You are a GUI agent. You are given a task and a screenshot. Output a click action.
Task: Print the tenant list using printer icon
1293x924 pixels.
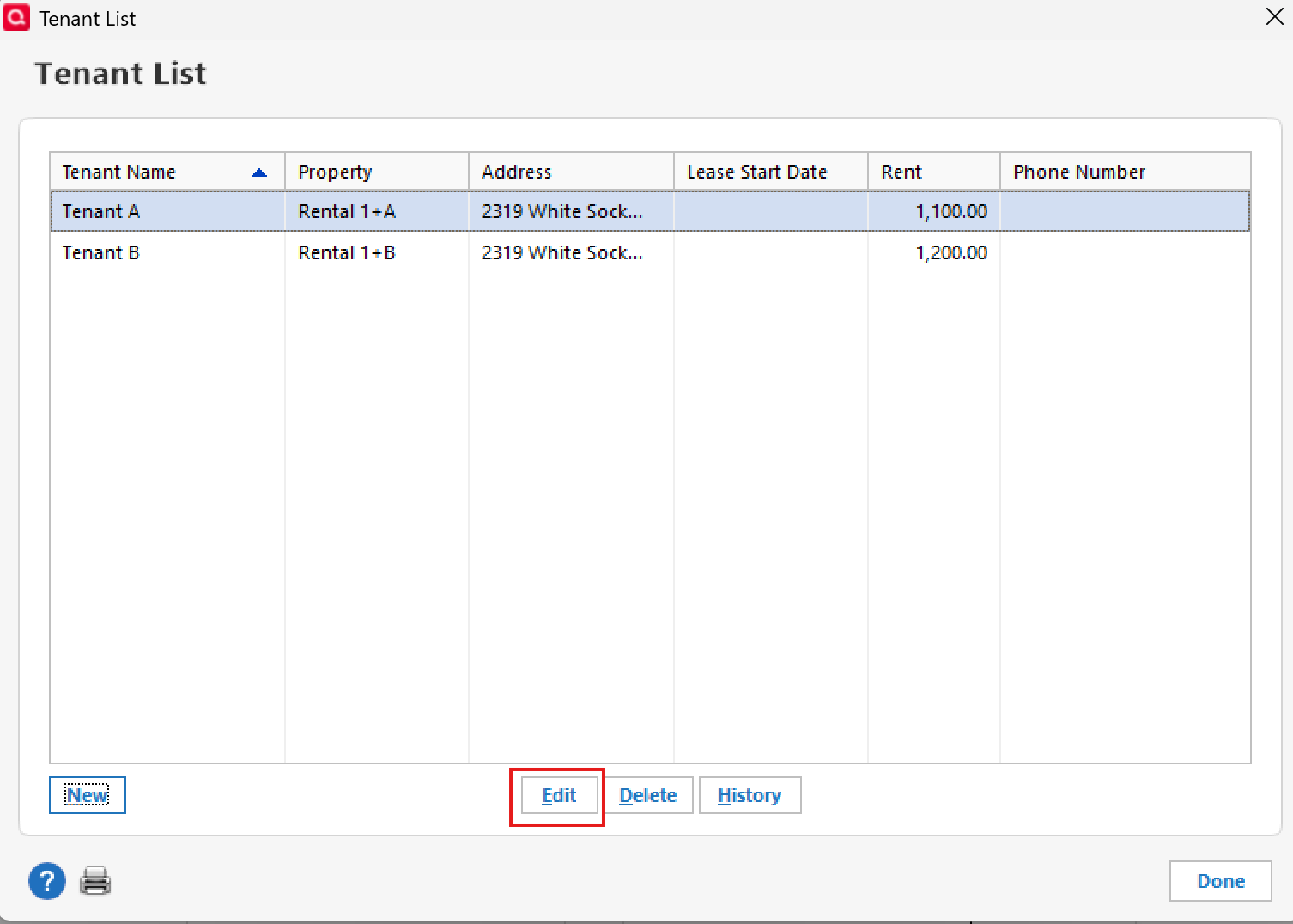(95, 881)
